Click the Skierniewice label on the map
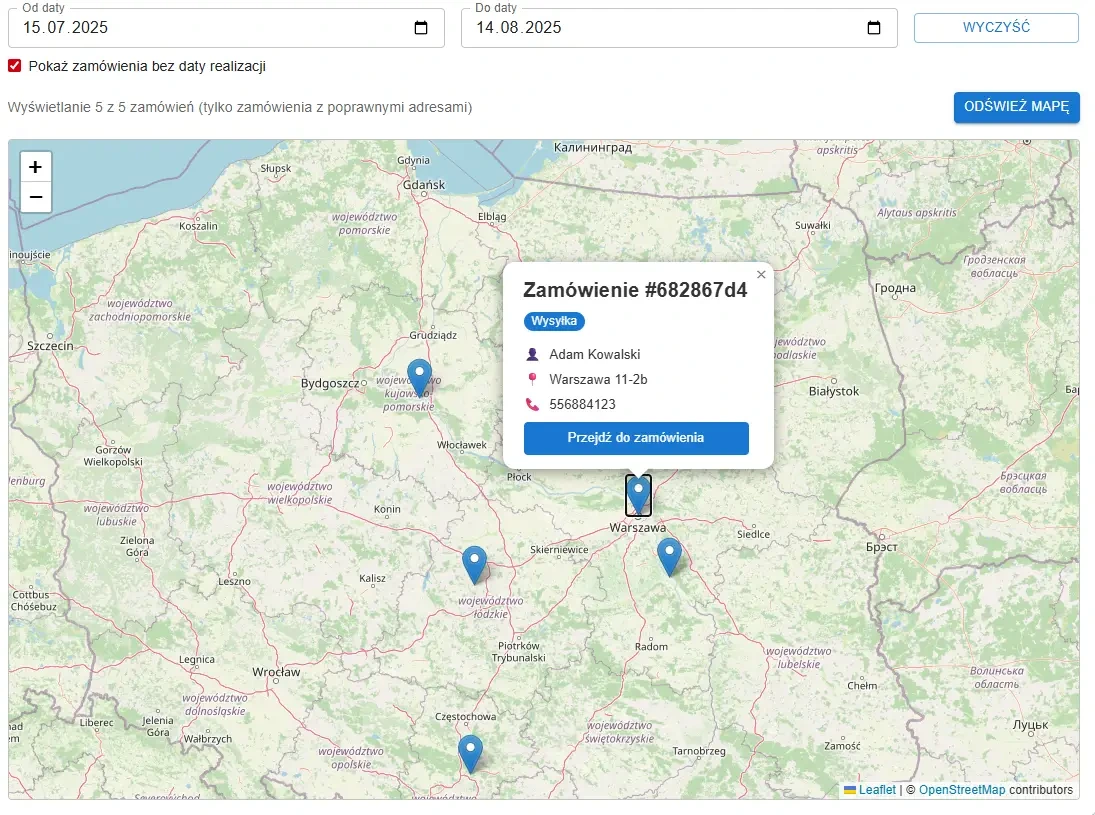 [x=559, y=550]
